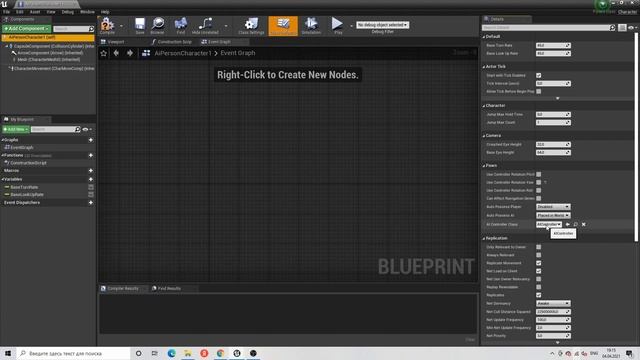Open the Auto Possess AI dropdown

tap(553, 215)
